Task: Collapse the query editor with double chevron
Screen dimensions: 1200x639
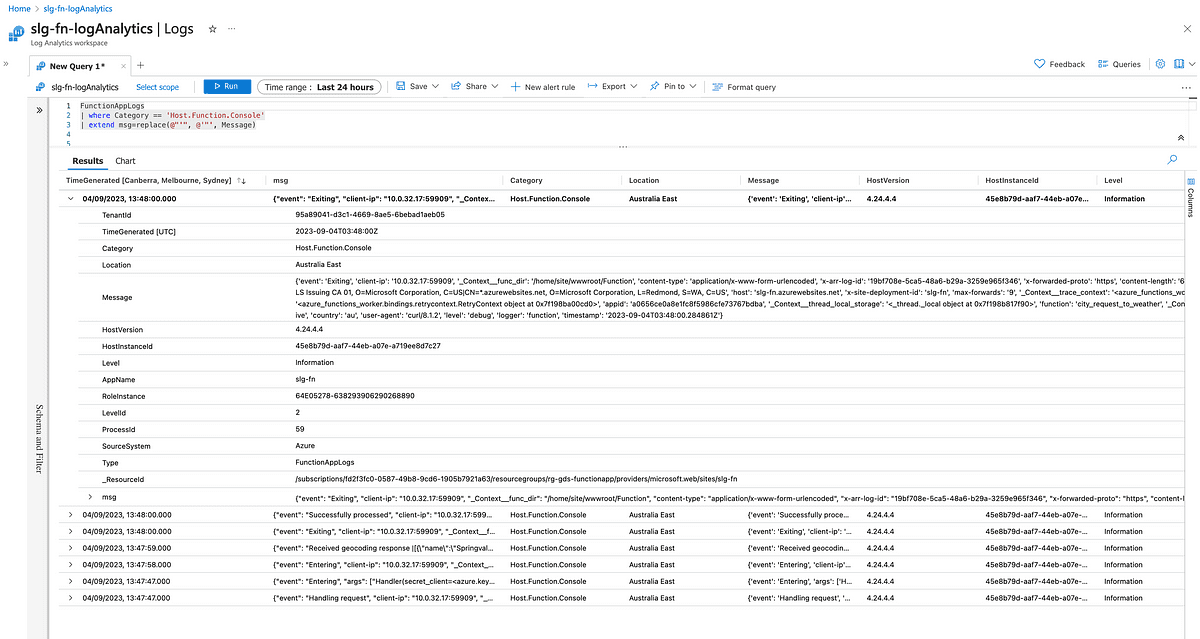Action: point(1180,138)
